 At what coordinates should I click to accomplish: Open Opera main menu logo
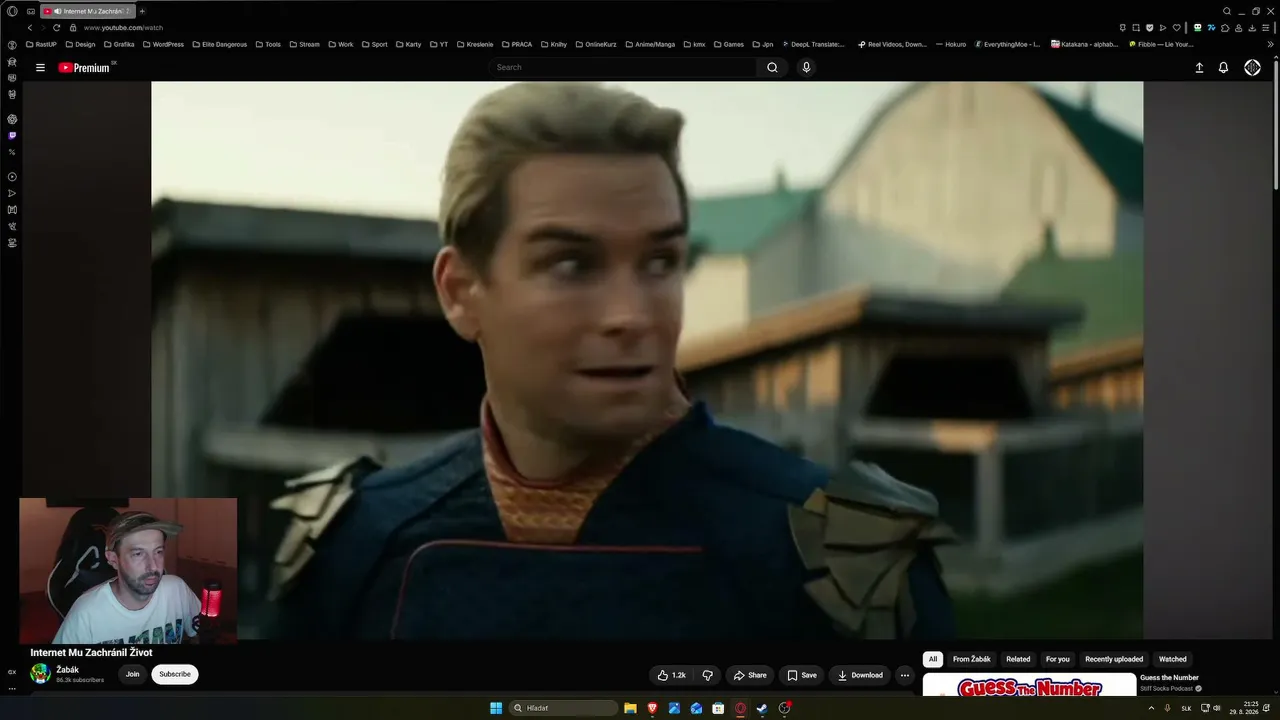pyautogui.click(x=12, y=11)
